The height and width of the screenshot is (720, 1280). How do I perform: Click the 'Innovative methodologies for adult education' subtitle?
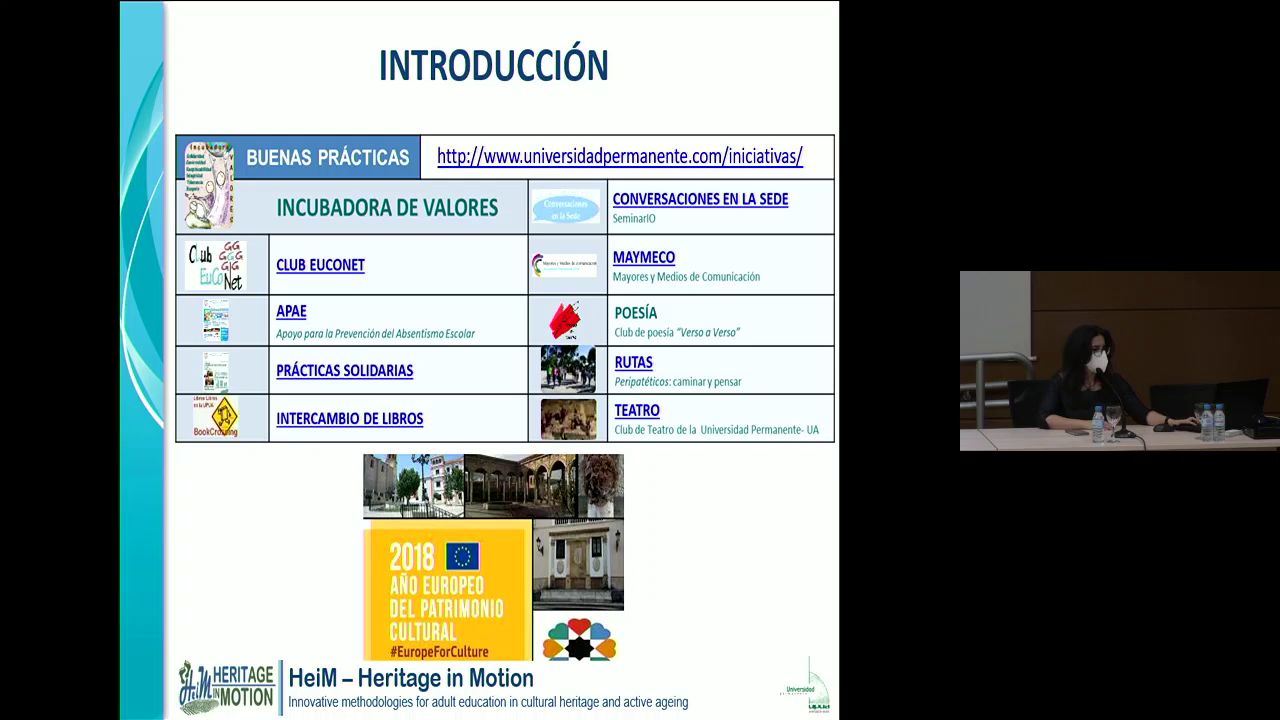488,702
